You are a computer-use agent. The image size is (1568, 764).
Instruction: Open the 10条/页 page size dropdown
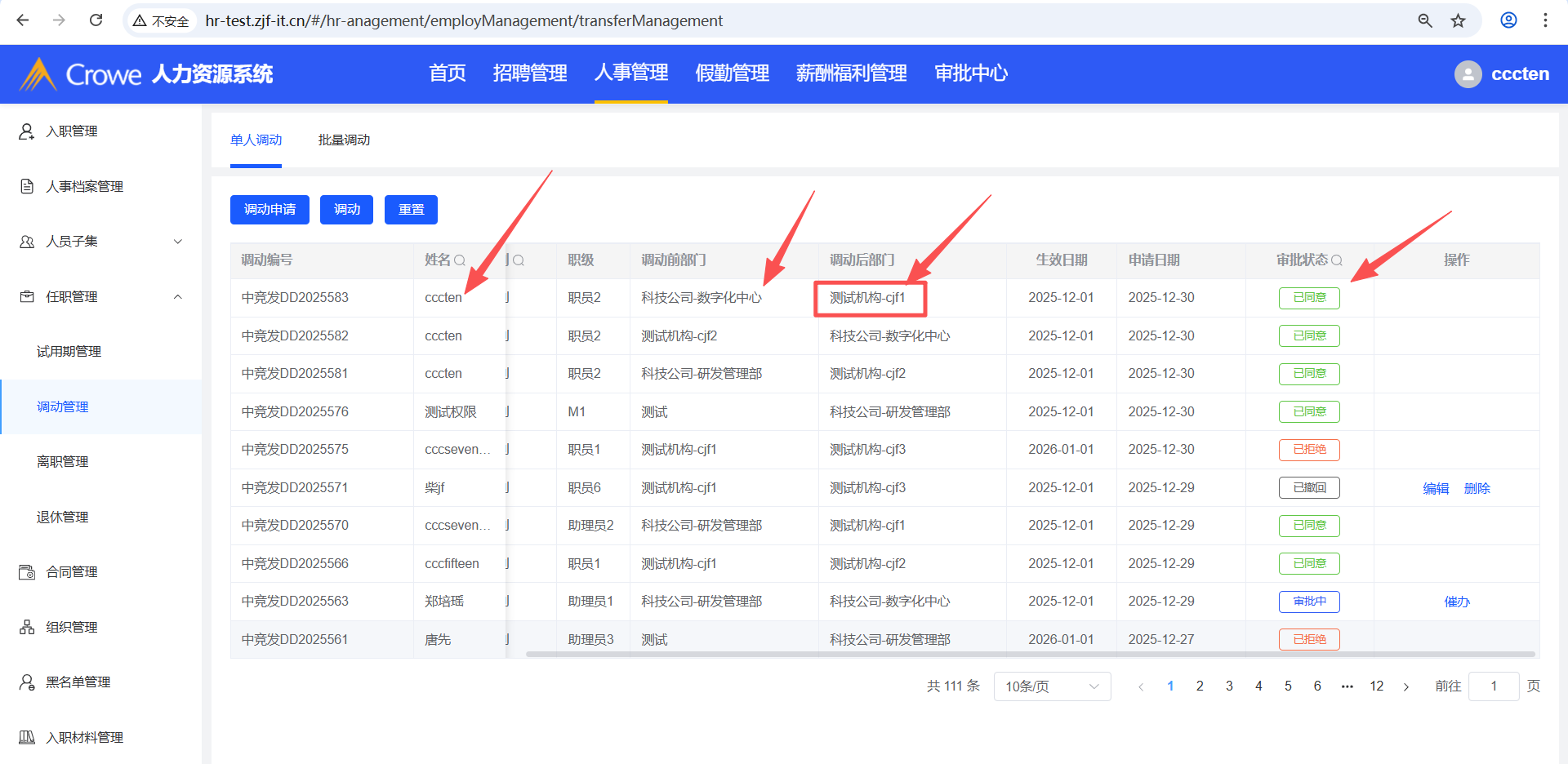1052,686
